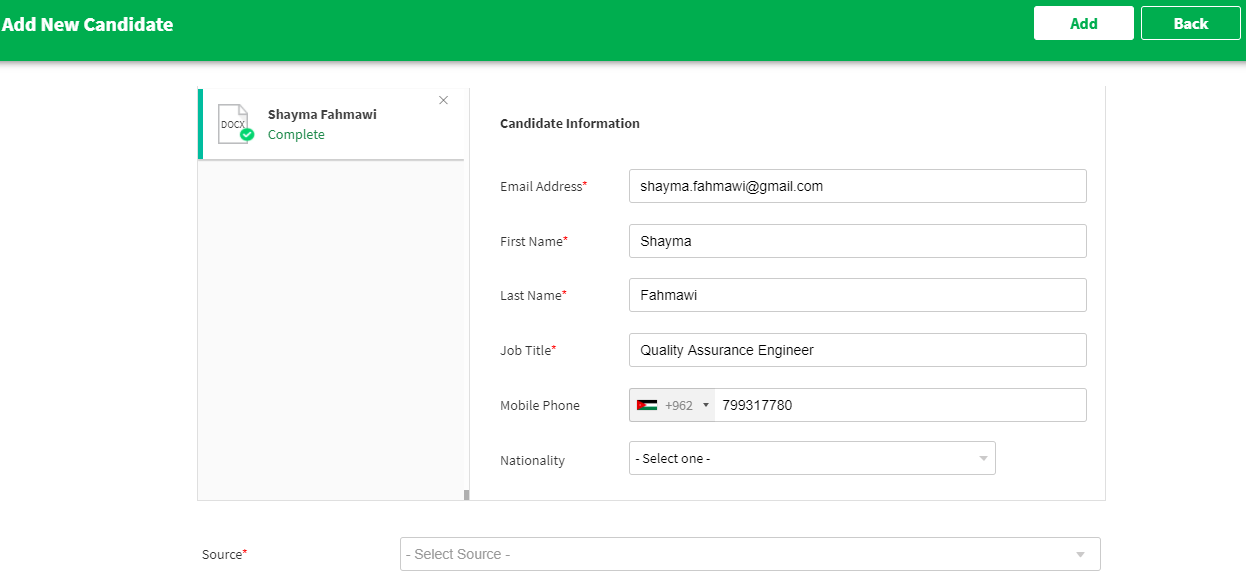Screen dimensions: 1246x585
Task: Focus the Email Address input field
Action: pos(857,186)
